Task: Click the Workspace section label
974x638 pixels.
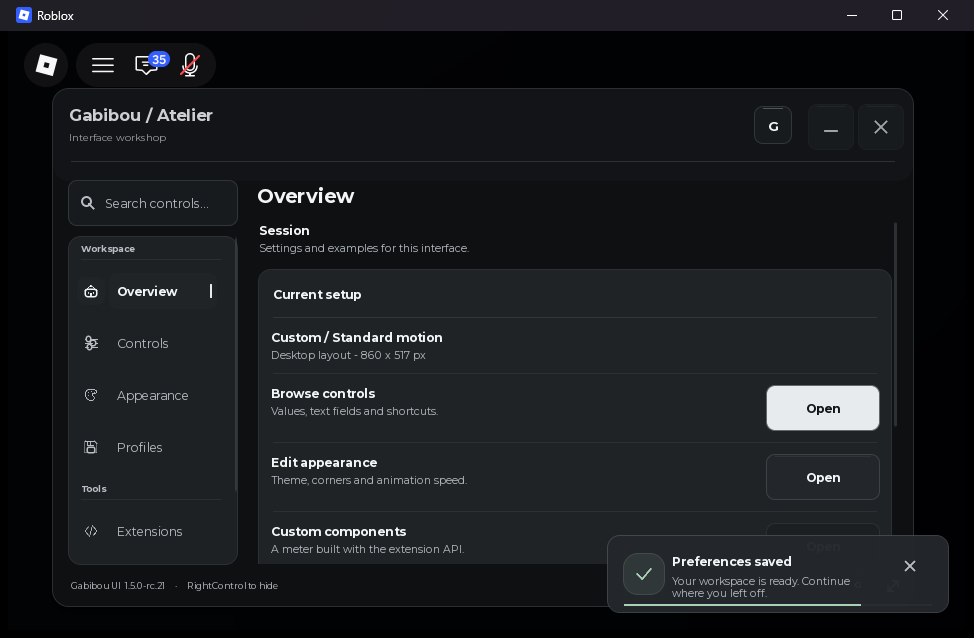Action: click(x=107, y=248)
